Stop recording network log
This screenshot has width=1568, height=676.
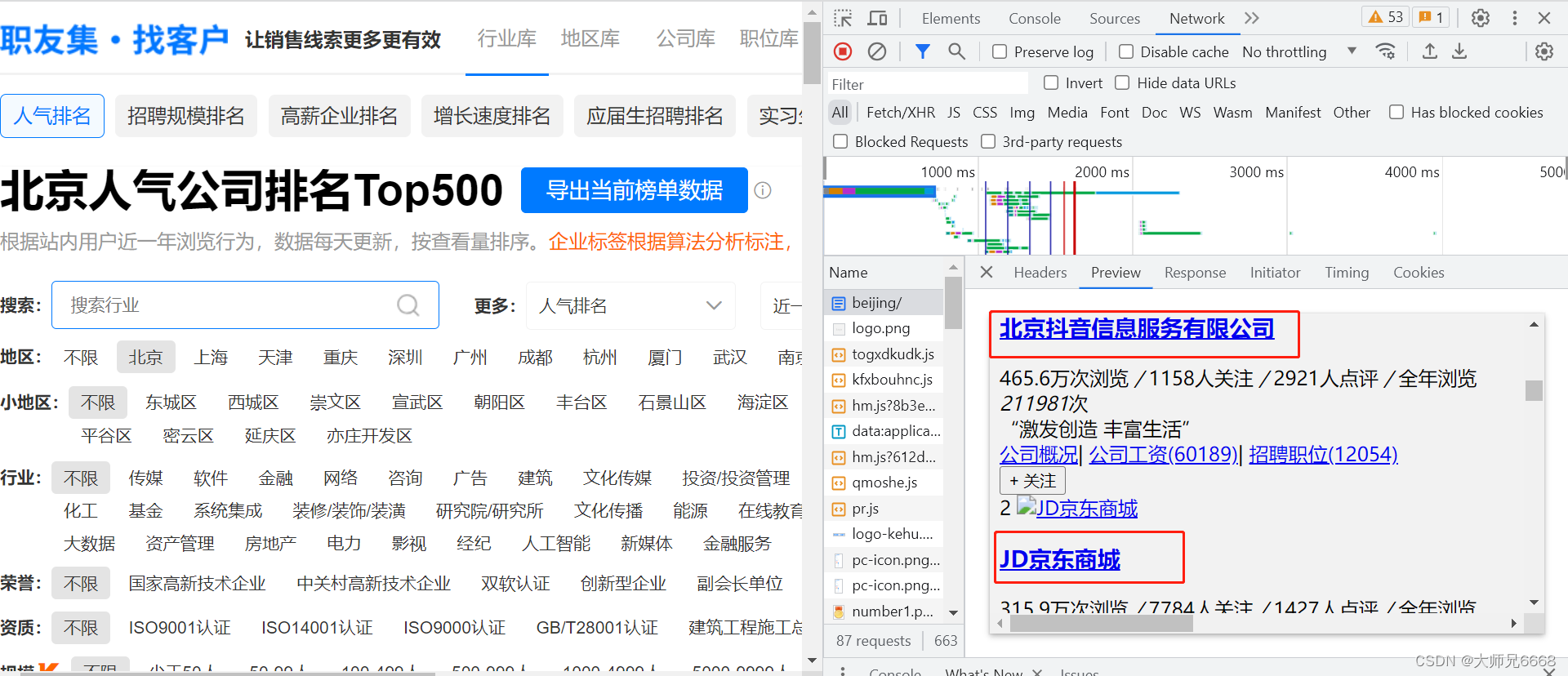(843, 51)
